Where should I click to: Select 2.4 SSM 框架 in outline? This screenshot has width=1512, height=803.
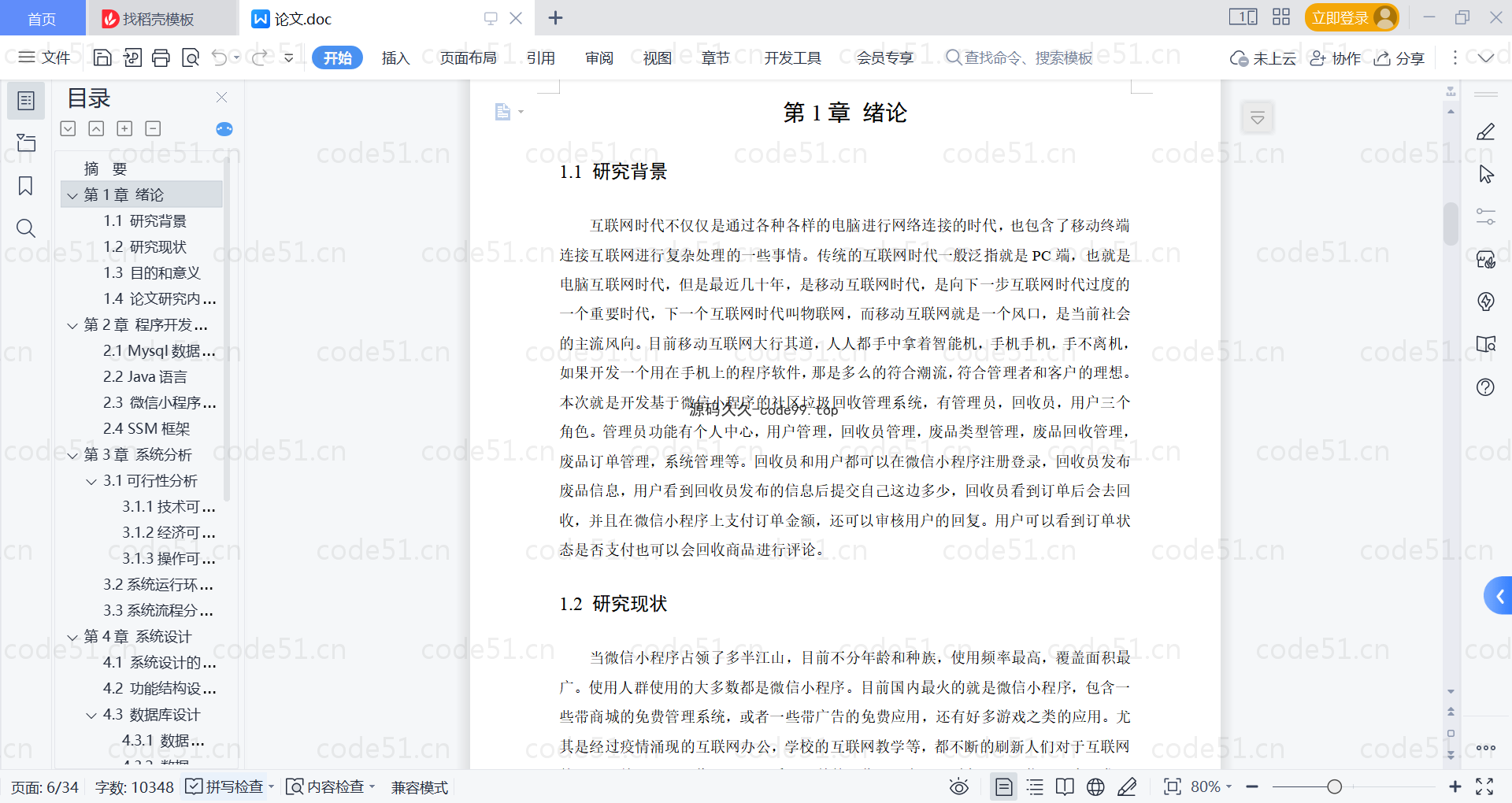[146, 429]
